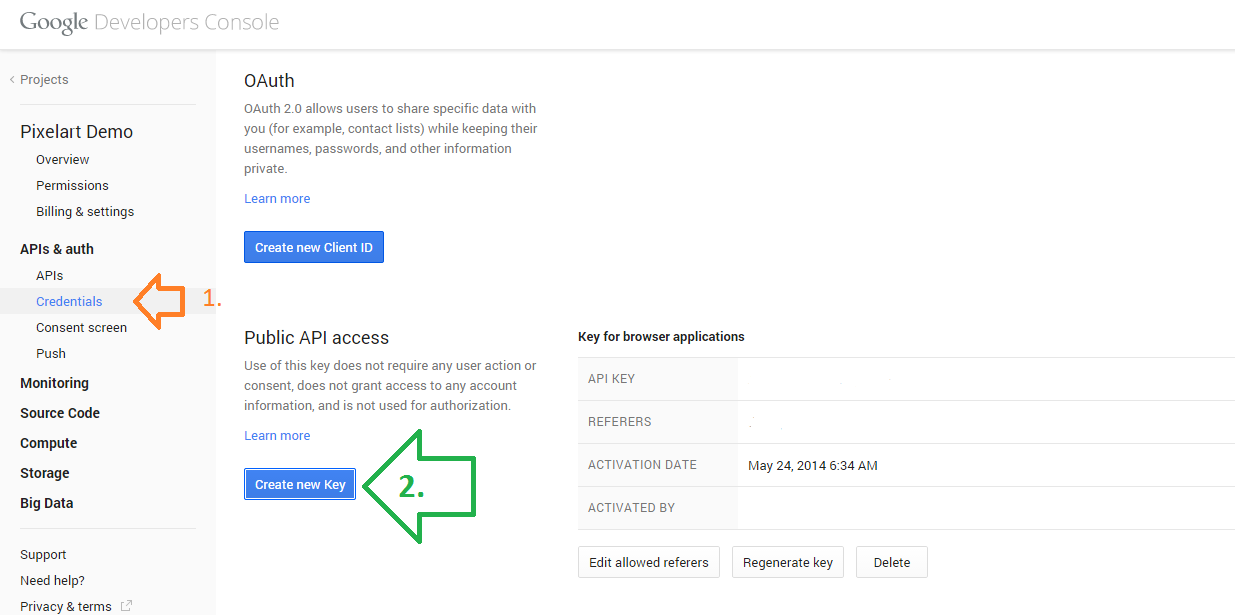Regenerate the browser API key

click(x=788, y=562)
